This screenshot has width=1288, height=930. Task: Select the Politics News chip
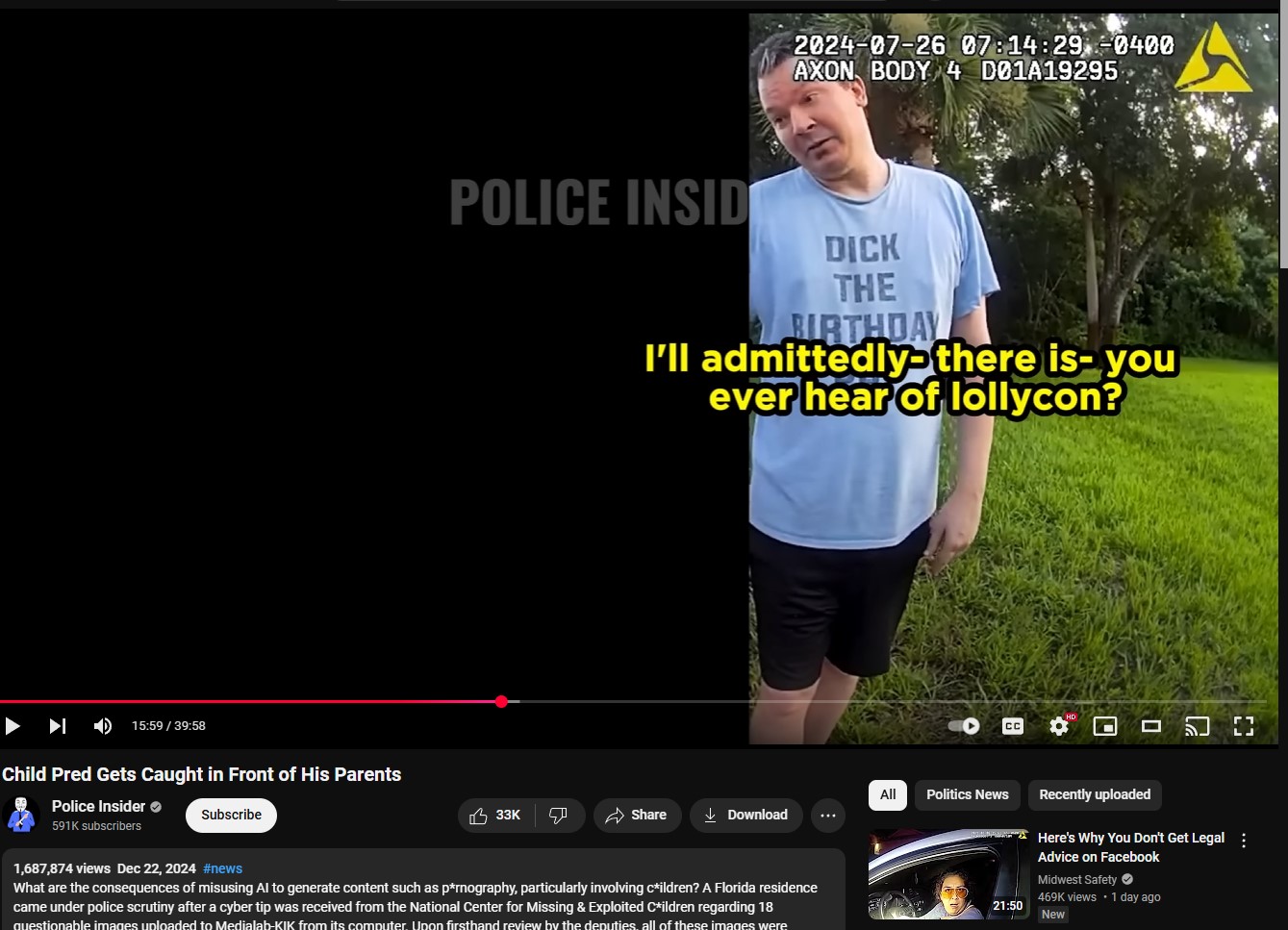(x=968, y=794)
